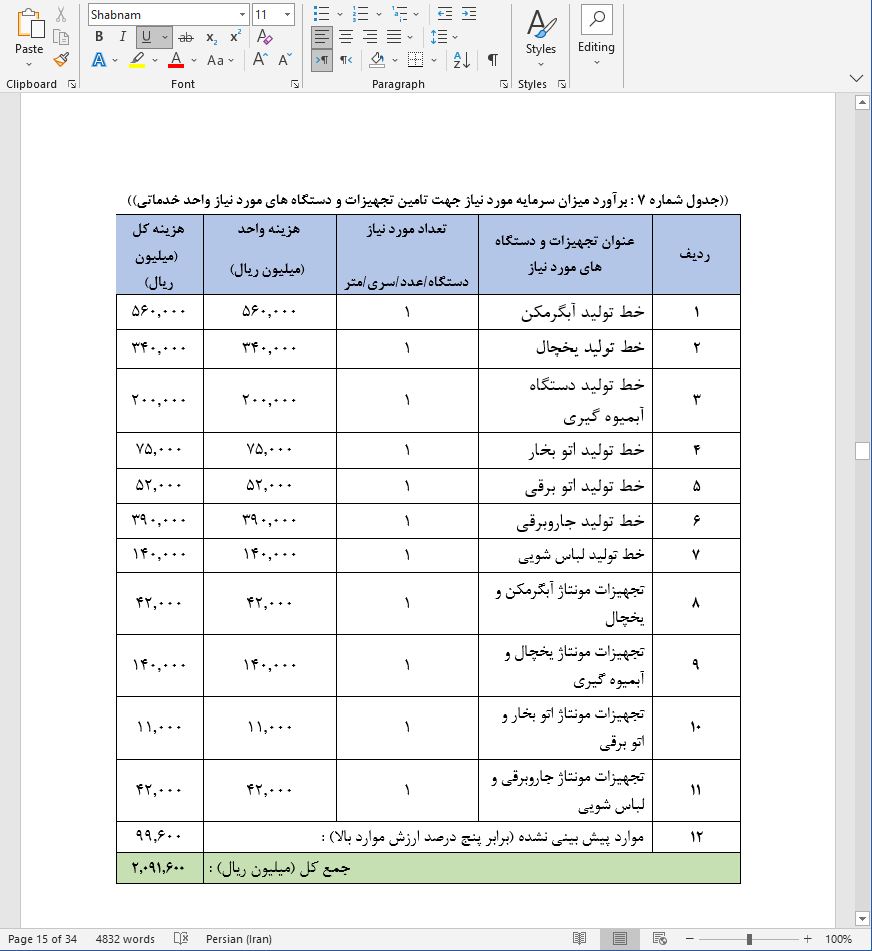This screenshot has width=872, height=951.
Task: Clear all formatting from selection
Action: click(x=263, y=35)
